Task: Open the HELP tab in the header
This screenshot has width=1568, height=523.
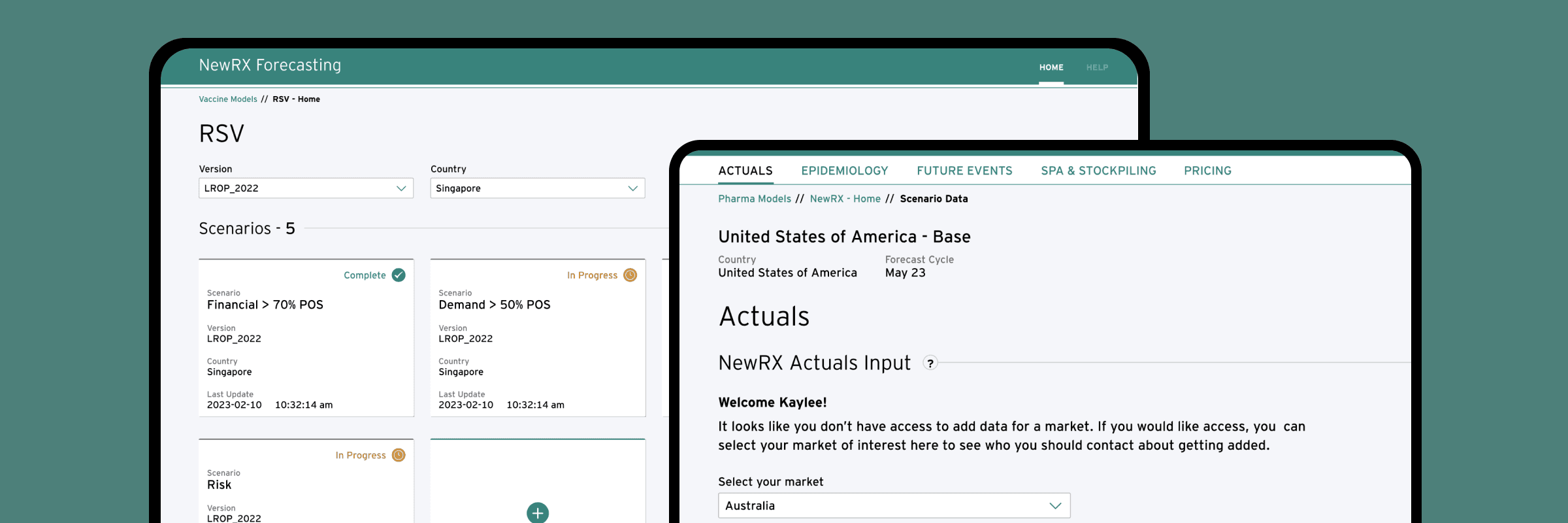Action: pos(1097,67)
